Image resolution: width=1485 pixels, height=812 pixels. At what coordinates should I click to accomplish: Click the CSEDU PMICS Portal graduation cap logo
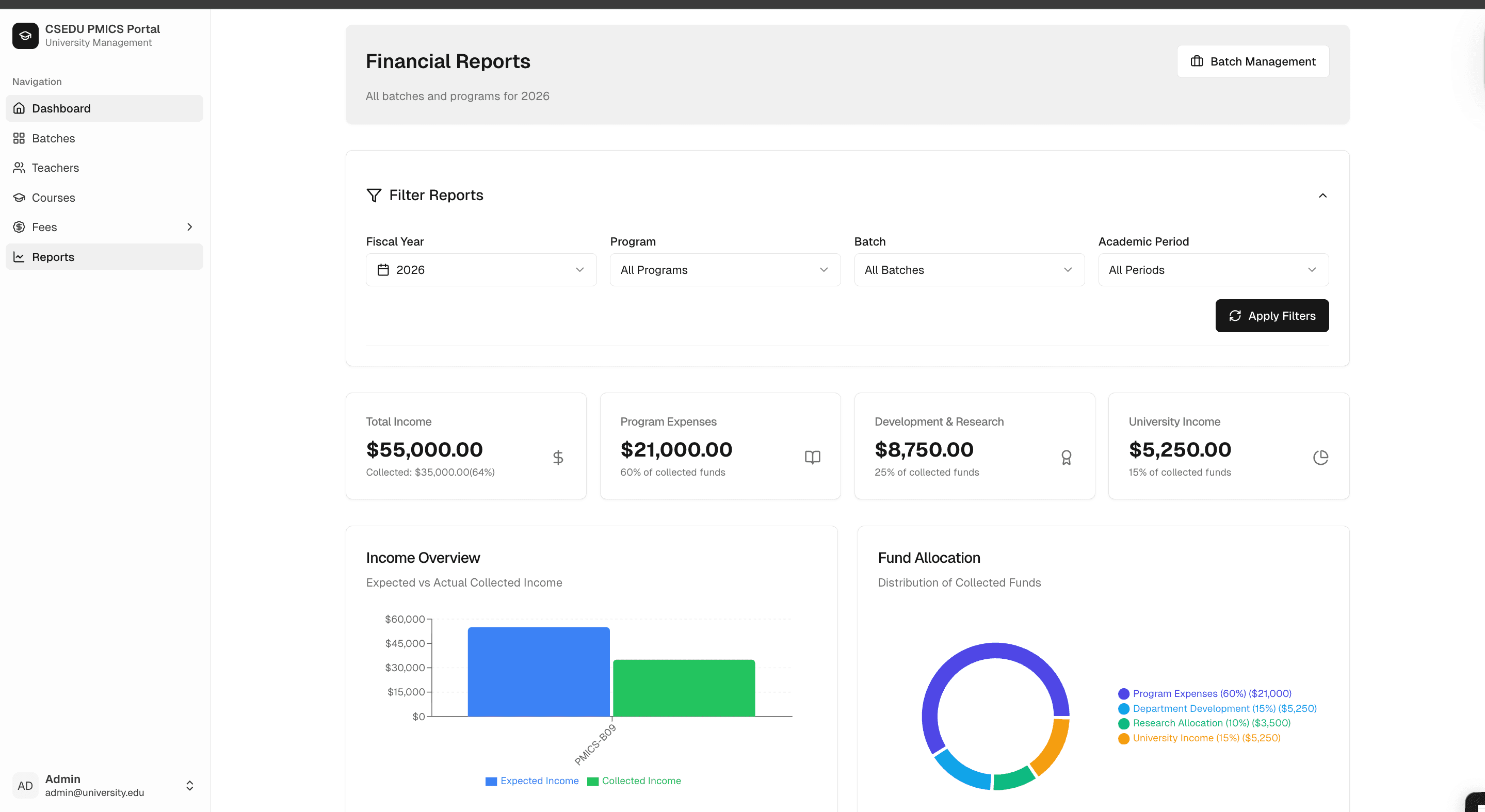pyautogui.click(x=25, y=36)
